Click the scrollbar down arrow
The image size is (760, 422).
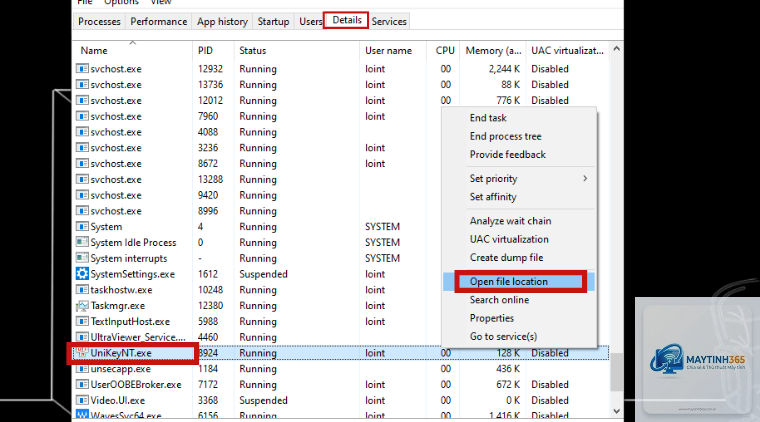click(x=617, y=411)
